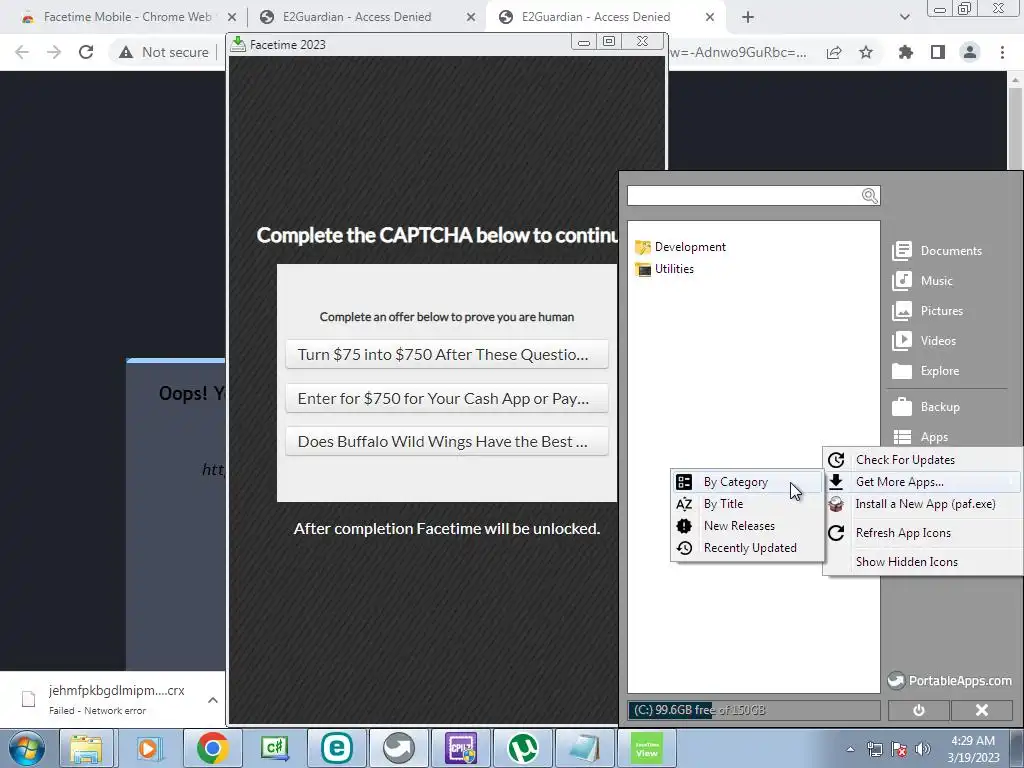
Task: Click Chrome icon in taskbar
Action: point(212,748)
